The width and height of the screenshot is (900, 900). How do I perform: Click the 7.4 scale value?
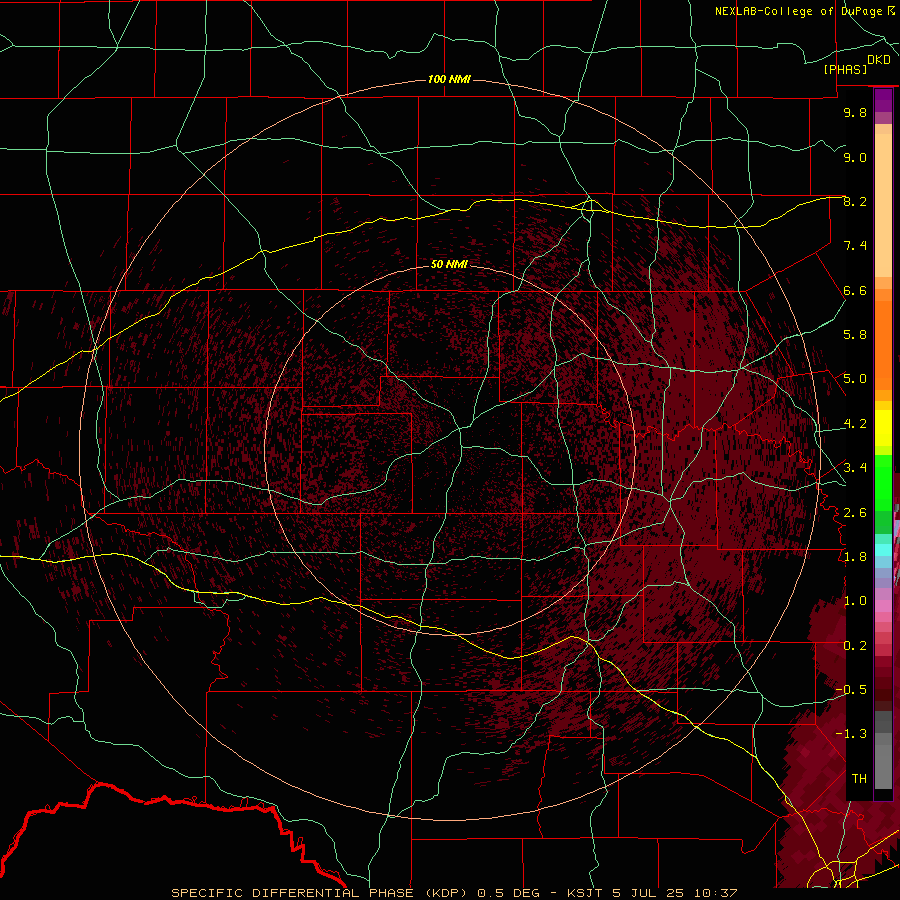point(855,246)
